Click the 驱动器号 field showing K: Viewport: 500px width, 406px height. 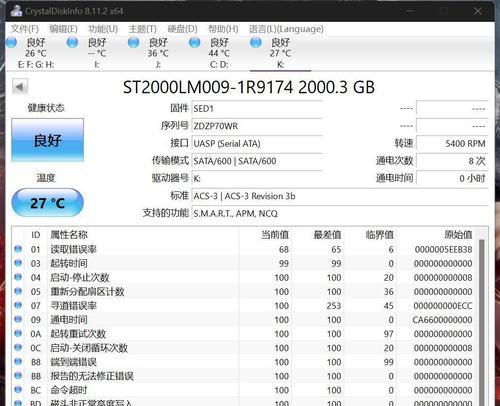tap(257, 179)
